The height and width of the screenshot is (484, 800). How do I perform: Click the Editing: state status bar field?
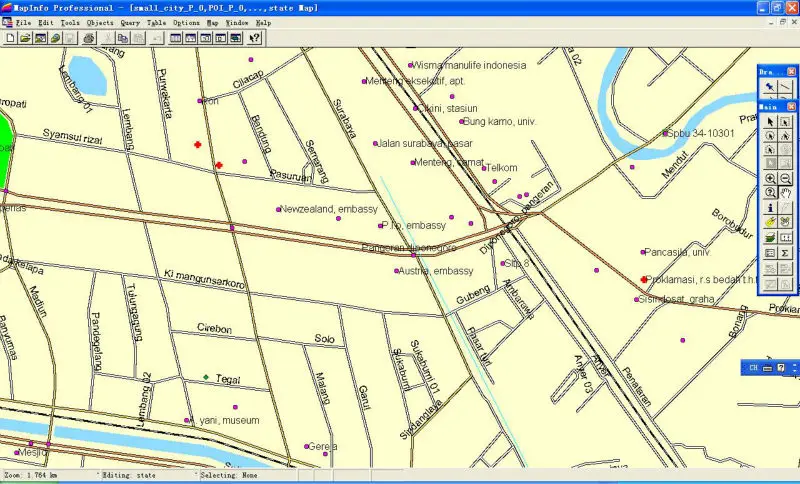133,475
